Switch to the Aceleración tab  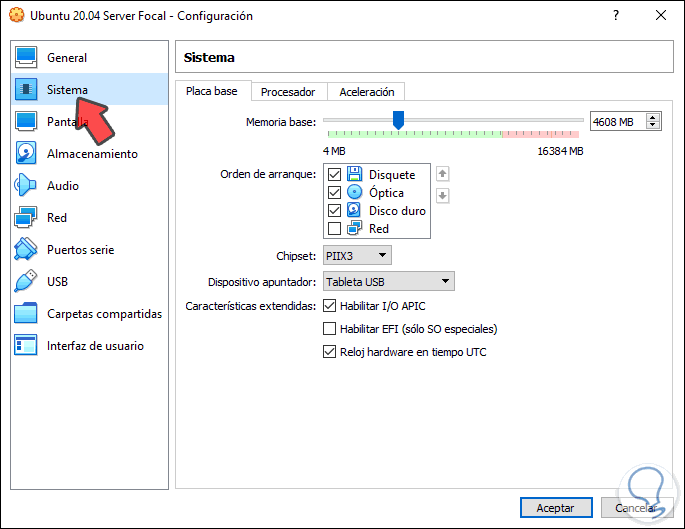coord(367,92)
